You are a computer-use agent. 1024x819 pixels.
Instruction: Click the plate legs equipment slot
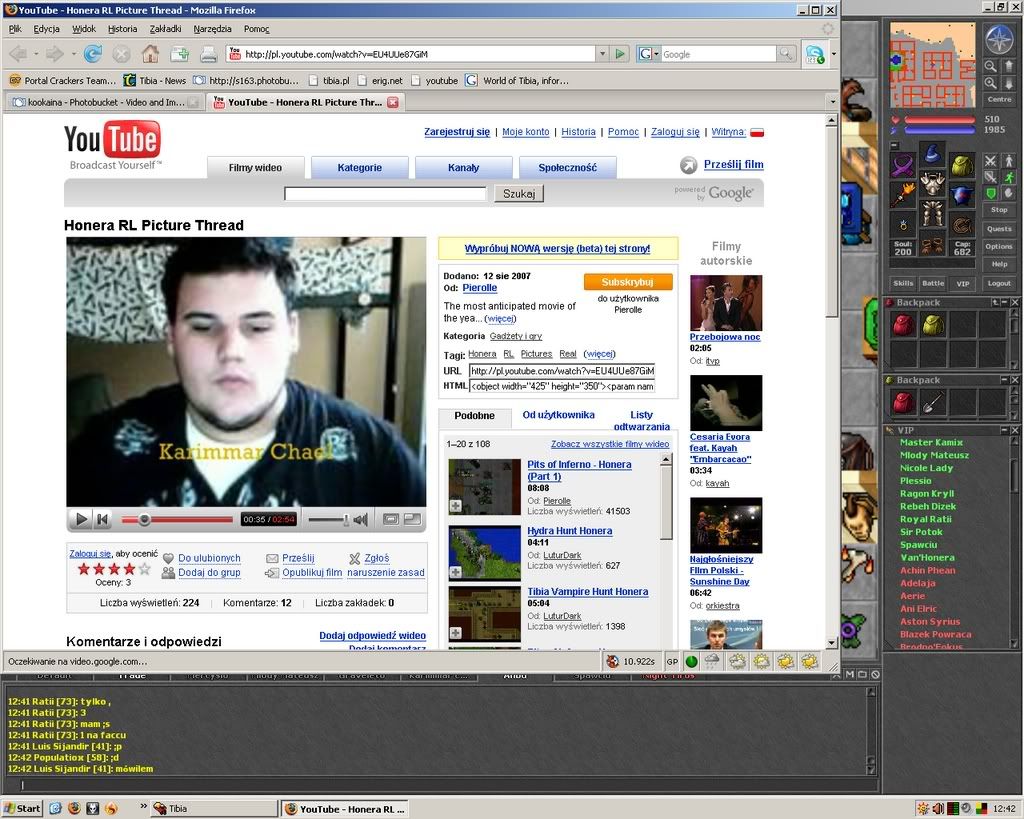[932, 214]
